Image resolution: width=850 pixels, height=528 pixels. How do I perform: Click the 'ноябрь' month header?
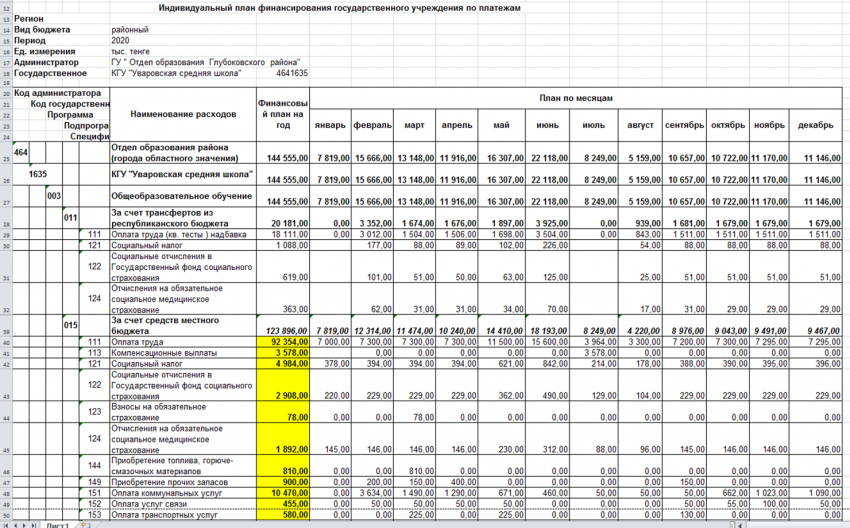(x=769, y=125)
